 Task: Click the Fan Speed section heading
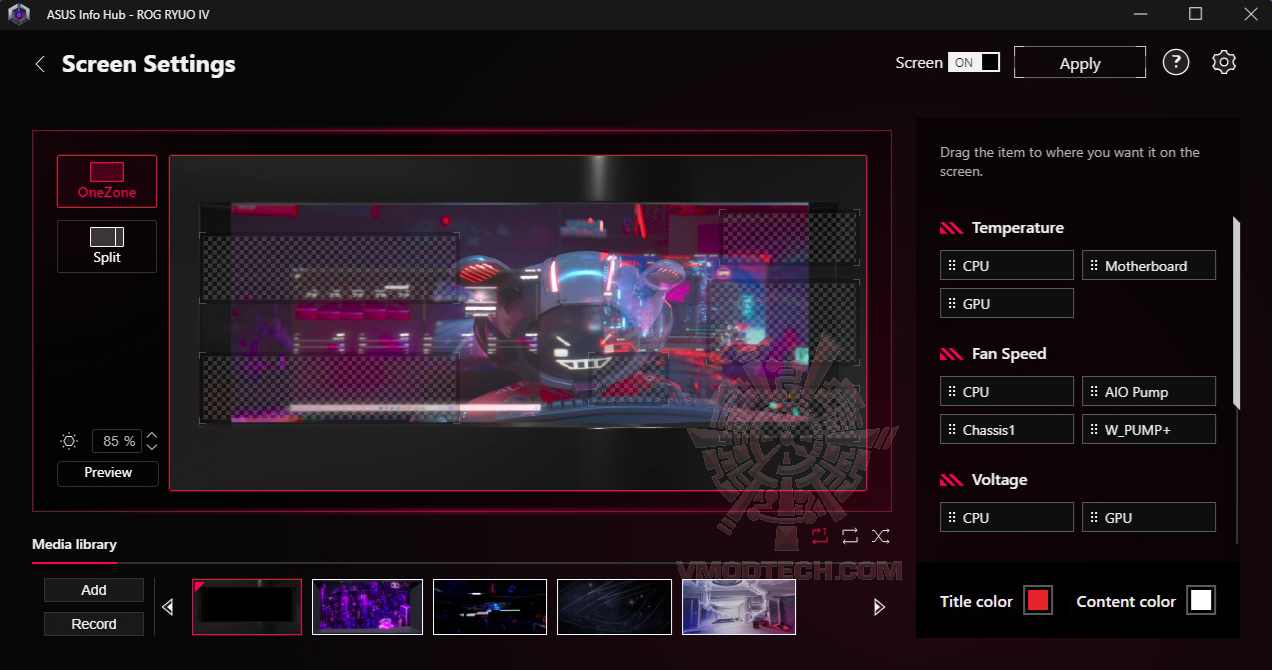(1009, 354)
